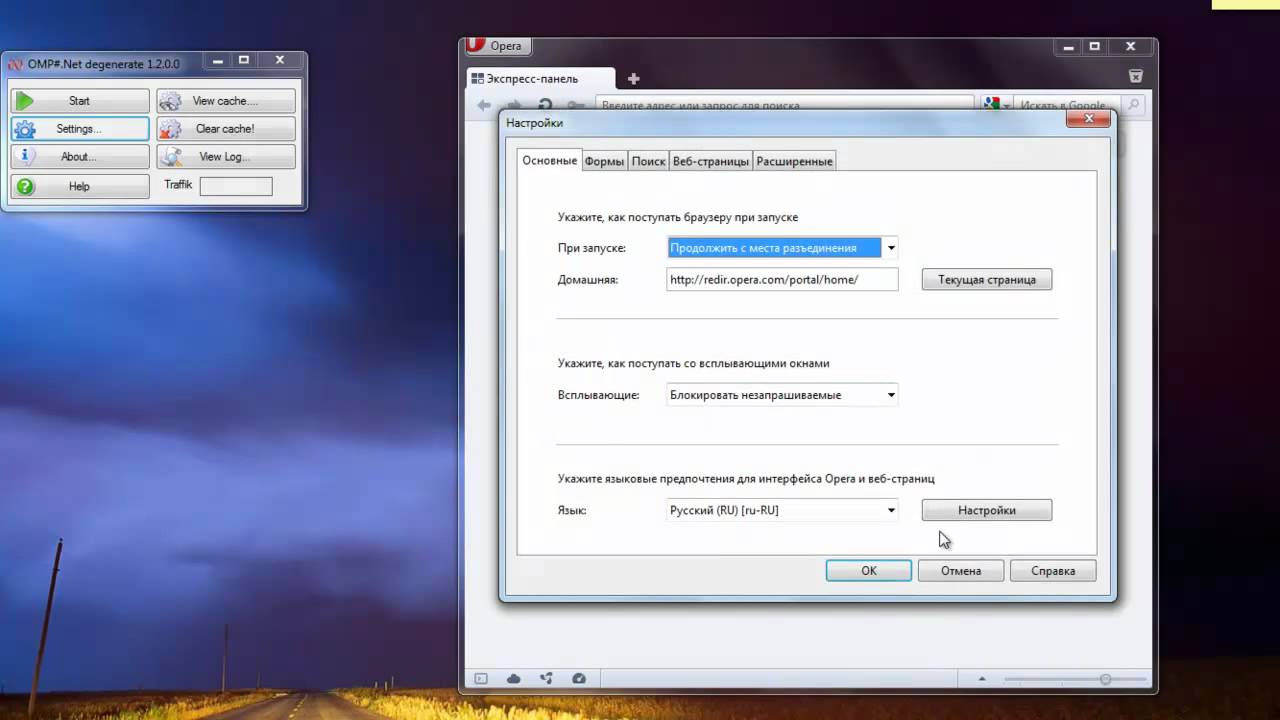Image resolution: width=1280 pixels, height=720 pixels.
Task: Click 'View Log...' text in OMP#.Net
Action: pos(224,157)
